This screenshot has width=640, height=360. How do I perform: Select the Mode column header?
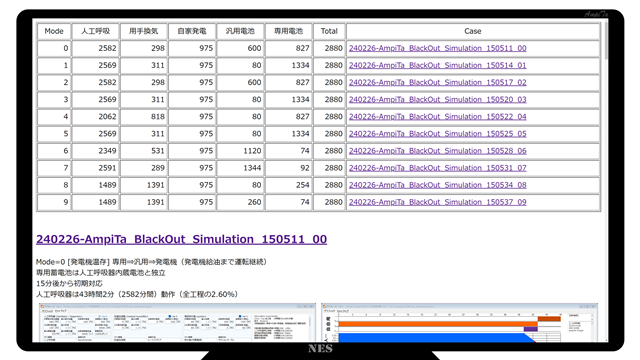[x=54, y=31]
